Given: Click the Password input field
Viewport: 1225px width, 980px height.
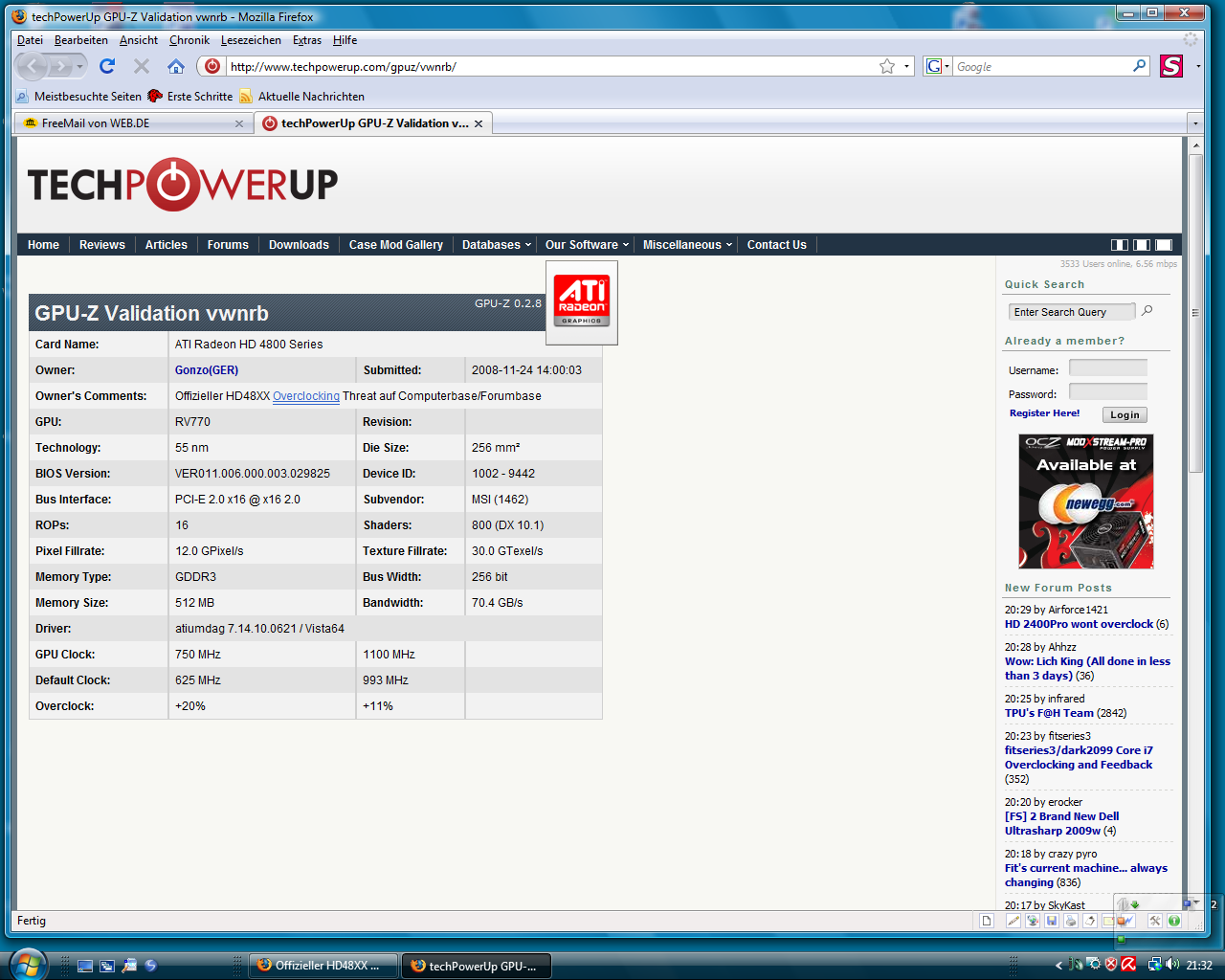Looking at the screenshot, I should [1108, 392].
